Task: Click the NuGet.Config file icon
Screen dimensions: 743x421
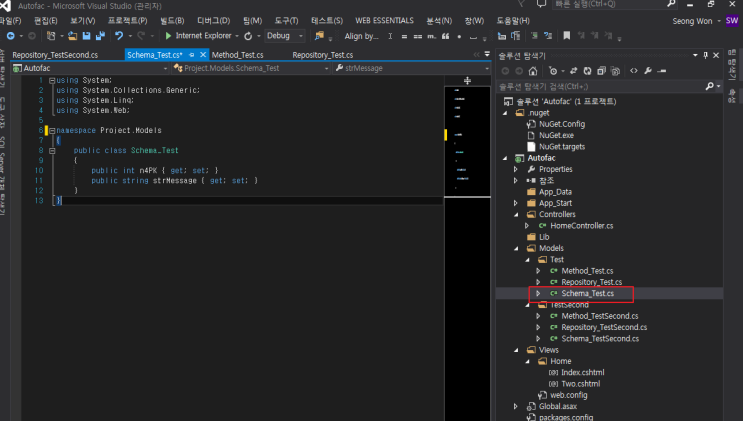Action: pos(531,124)
